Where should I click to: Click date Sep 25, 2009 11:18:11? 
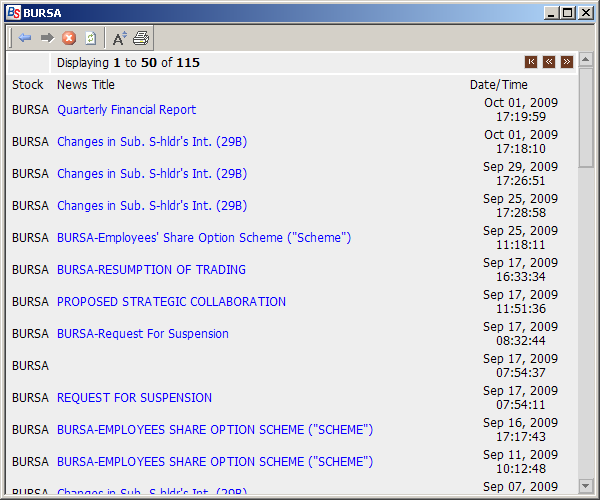click(x=521, y=238)
